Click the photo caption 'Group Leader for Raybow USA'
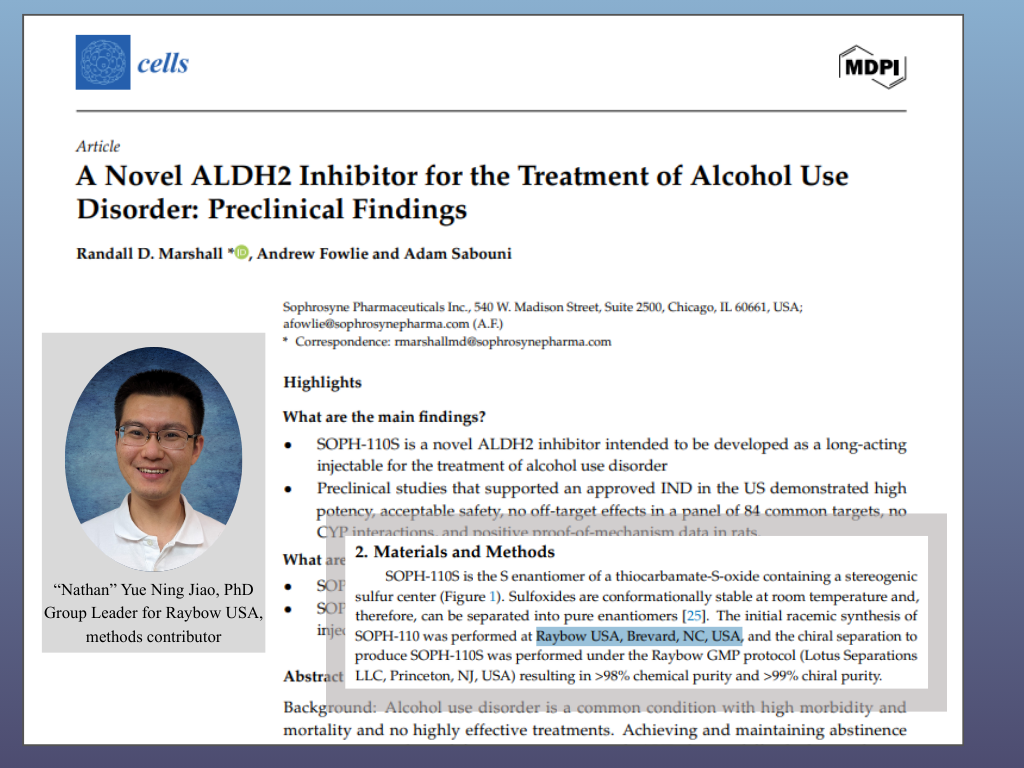The image size is (1024, 768). 153,613
